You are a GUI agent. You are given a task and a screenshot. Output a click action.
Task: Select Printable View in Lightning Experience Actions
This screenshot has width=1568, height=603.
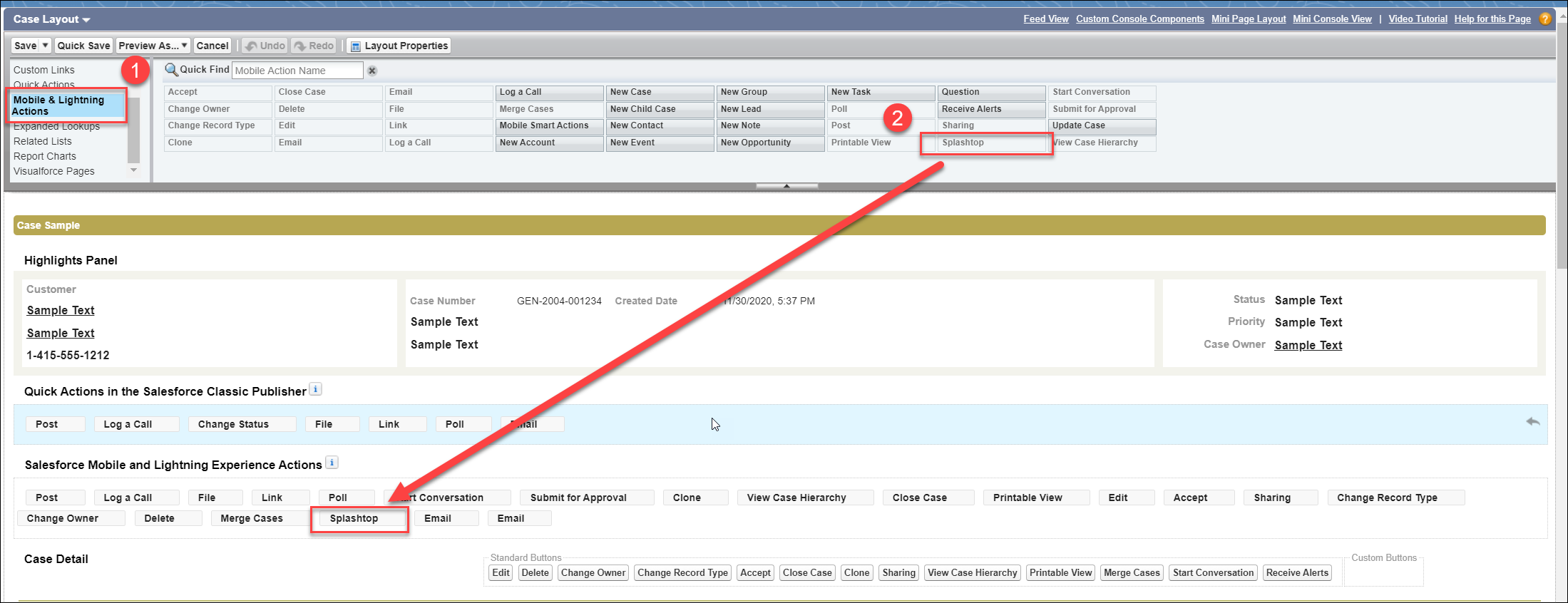pyautogui.click(x=1036, y=498)
